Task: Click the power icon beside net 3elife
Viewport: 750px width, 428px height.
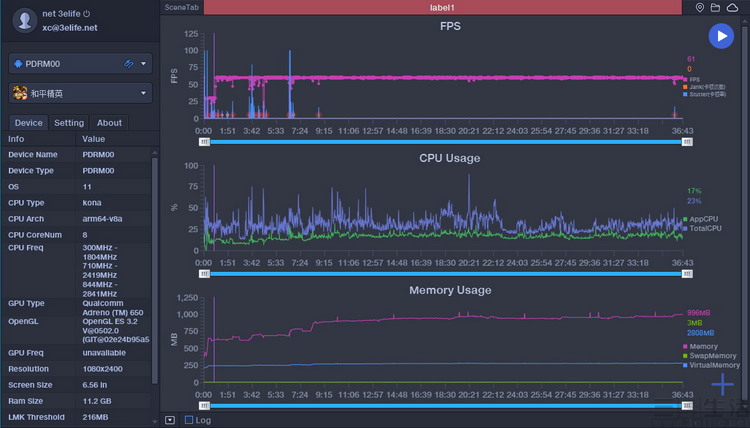Action: [87, 14]
